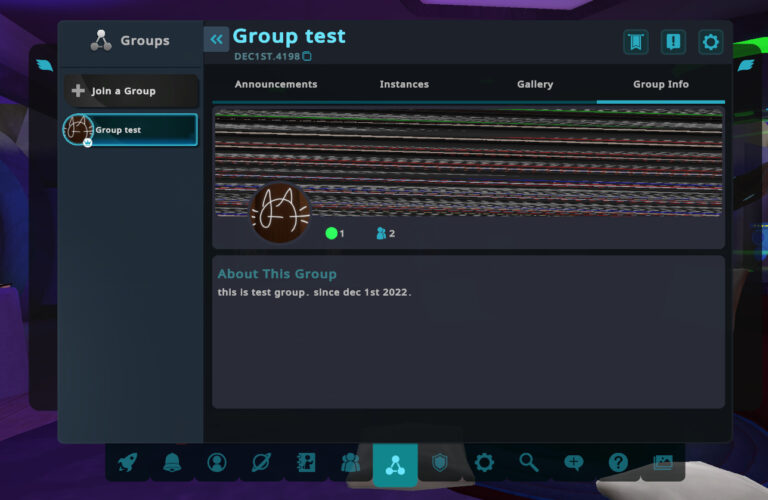Image resolution: width=768 pixels, height=500 pixels.
Task: Switch to the Gallery tab
Action: 535,85
